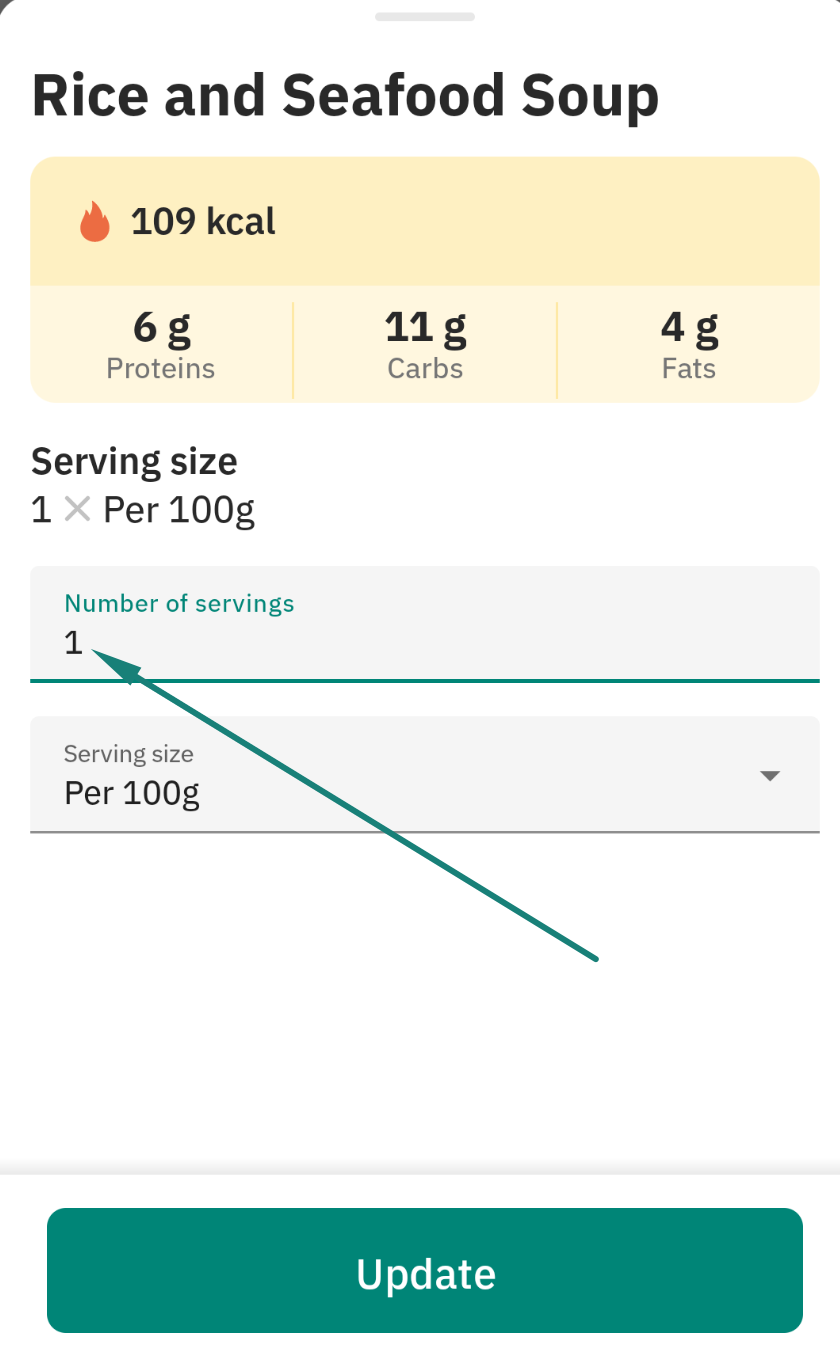Image resolution: width=840 pixels, height=1360 pixels.
Task: Click the multiplication symbol in serving summary
Action: coord(77,510)
